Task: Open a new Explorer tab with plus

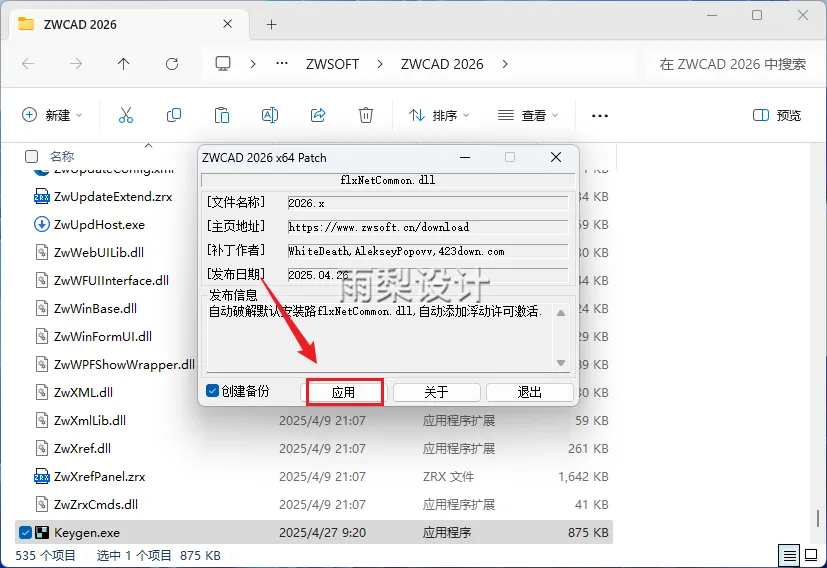Action: (x=271, y=24)
